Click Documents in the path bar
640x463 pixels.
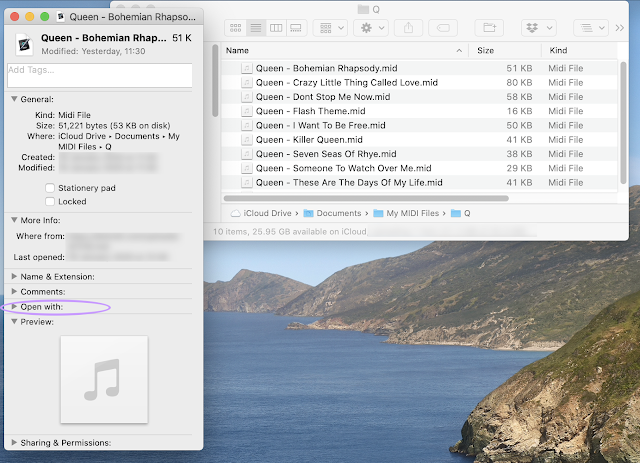(x=333, y=213)
